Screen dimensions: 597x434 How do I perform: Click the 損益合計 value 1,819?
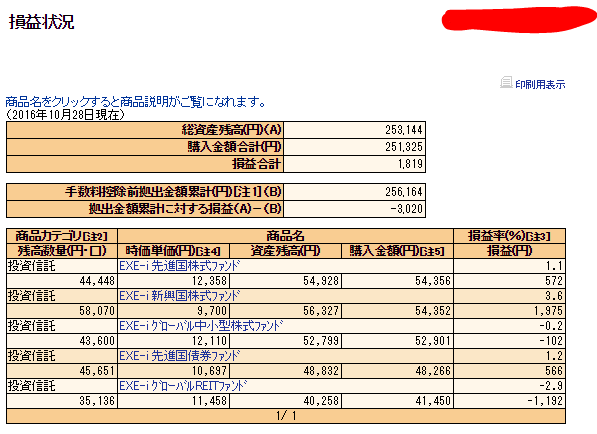click(410, 164)
